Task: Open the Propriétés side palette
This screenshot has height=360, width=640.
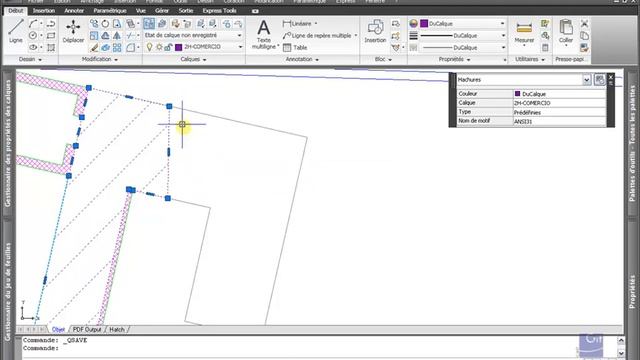Action: click(632, 291)
